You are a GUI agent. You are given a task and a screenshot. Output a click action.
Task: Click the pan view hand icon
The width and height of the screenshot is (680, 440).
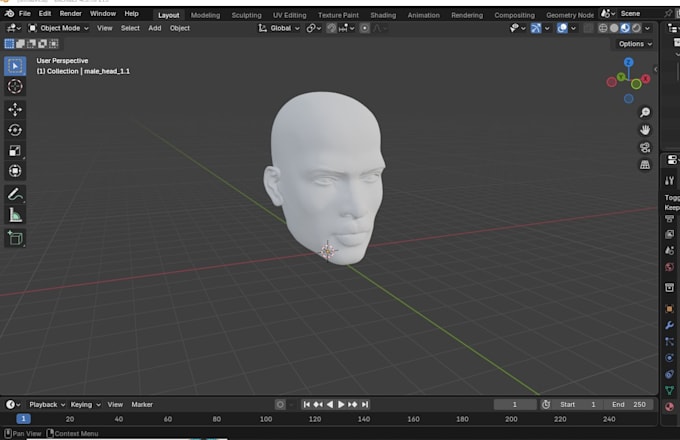pyautogui.click(x=645, y=130)
